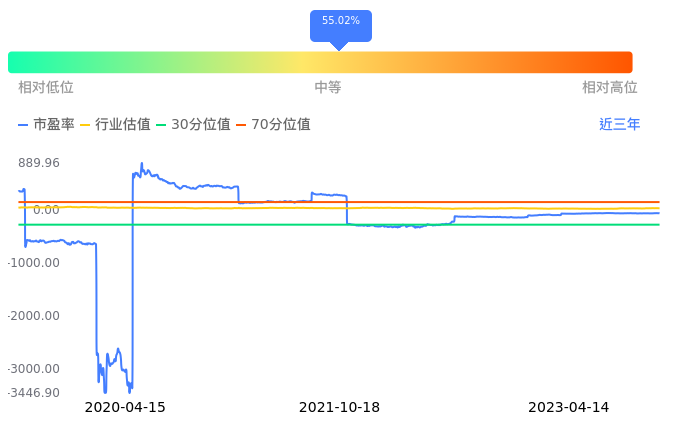Click the green-to-orange valuation gradient bar
Screen dimensions: 686x442
coord(320,62)
